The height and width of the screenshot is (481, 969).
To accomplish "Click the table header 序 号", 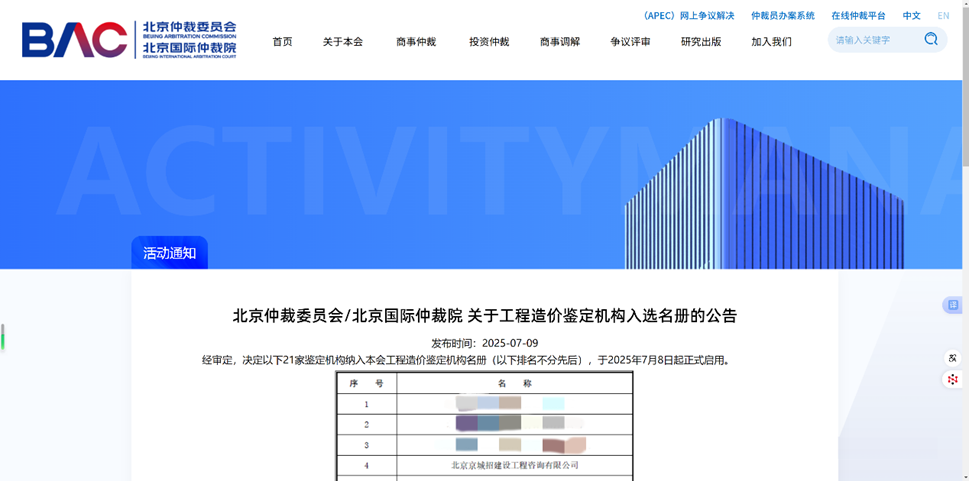I will [x=366, y=384].
